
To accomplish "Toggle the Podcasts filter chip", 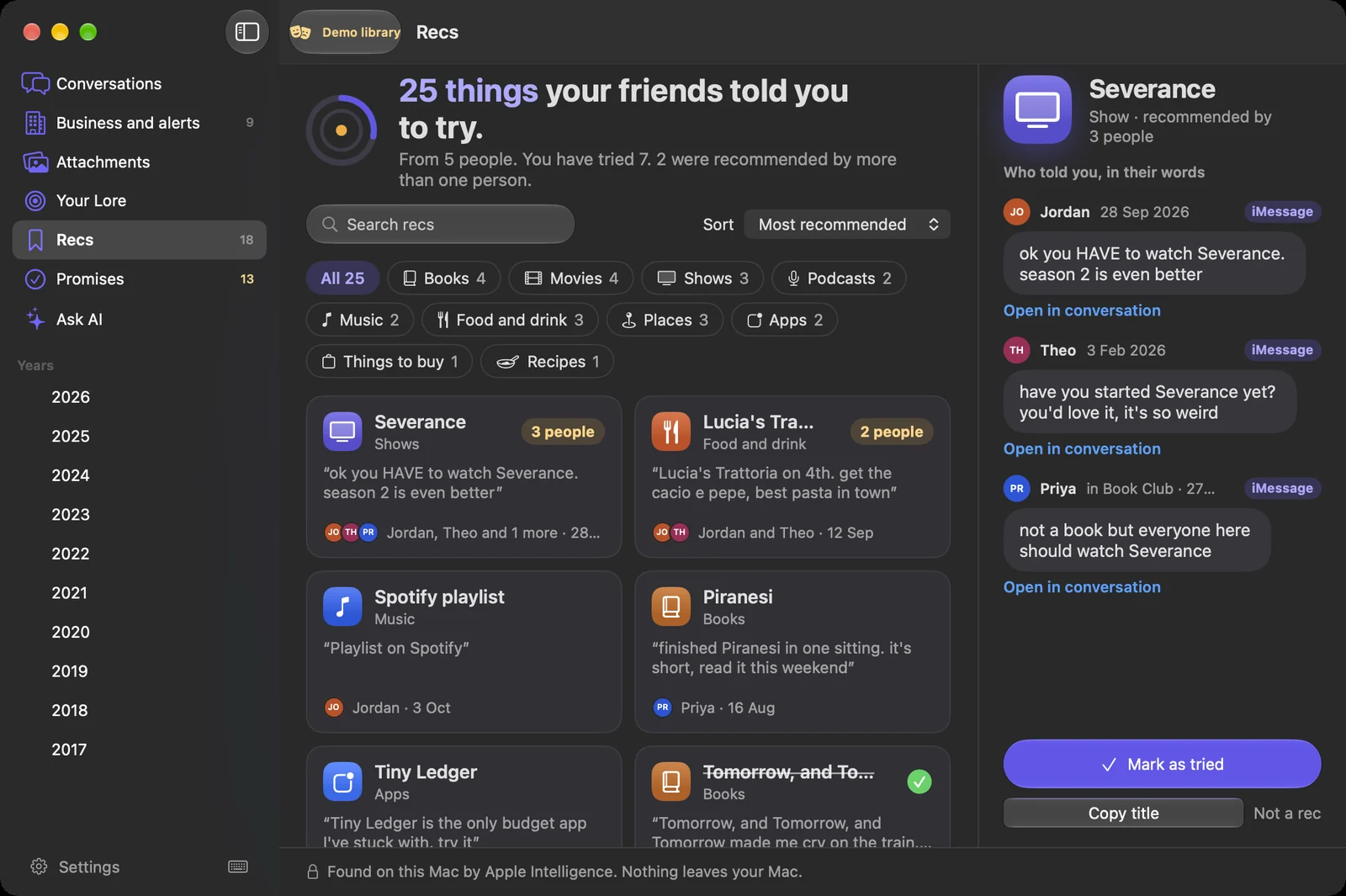I will [839, 278].
